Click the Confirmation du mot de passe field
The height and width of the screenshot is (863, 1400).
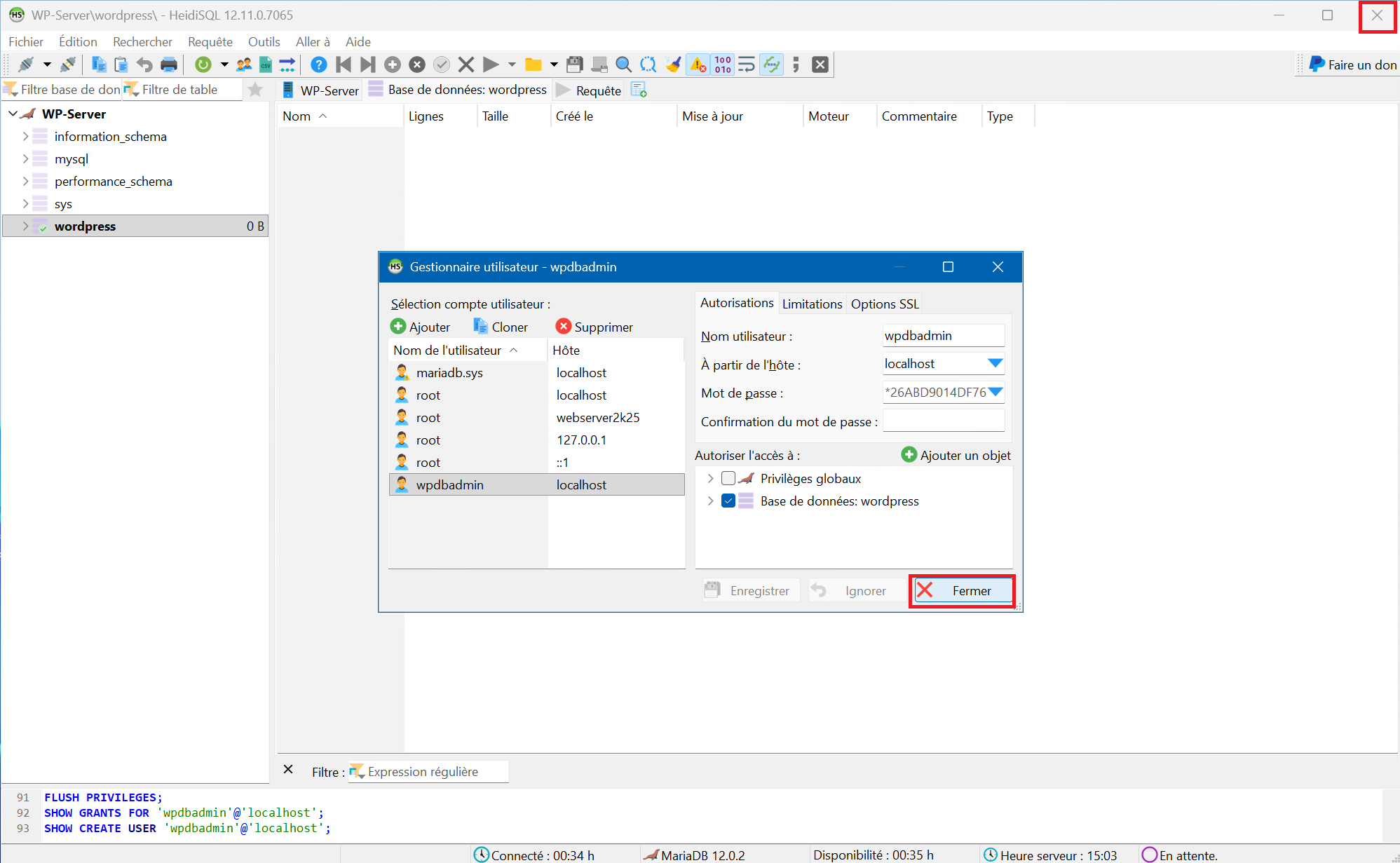pyautogui.click(x=943, y=421)
